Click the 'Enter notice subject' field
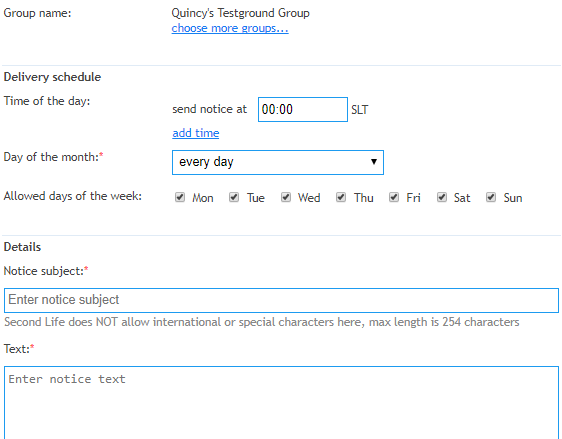The width and height of the screenshot is (562, 439). pos(281,300)
